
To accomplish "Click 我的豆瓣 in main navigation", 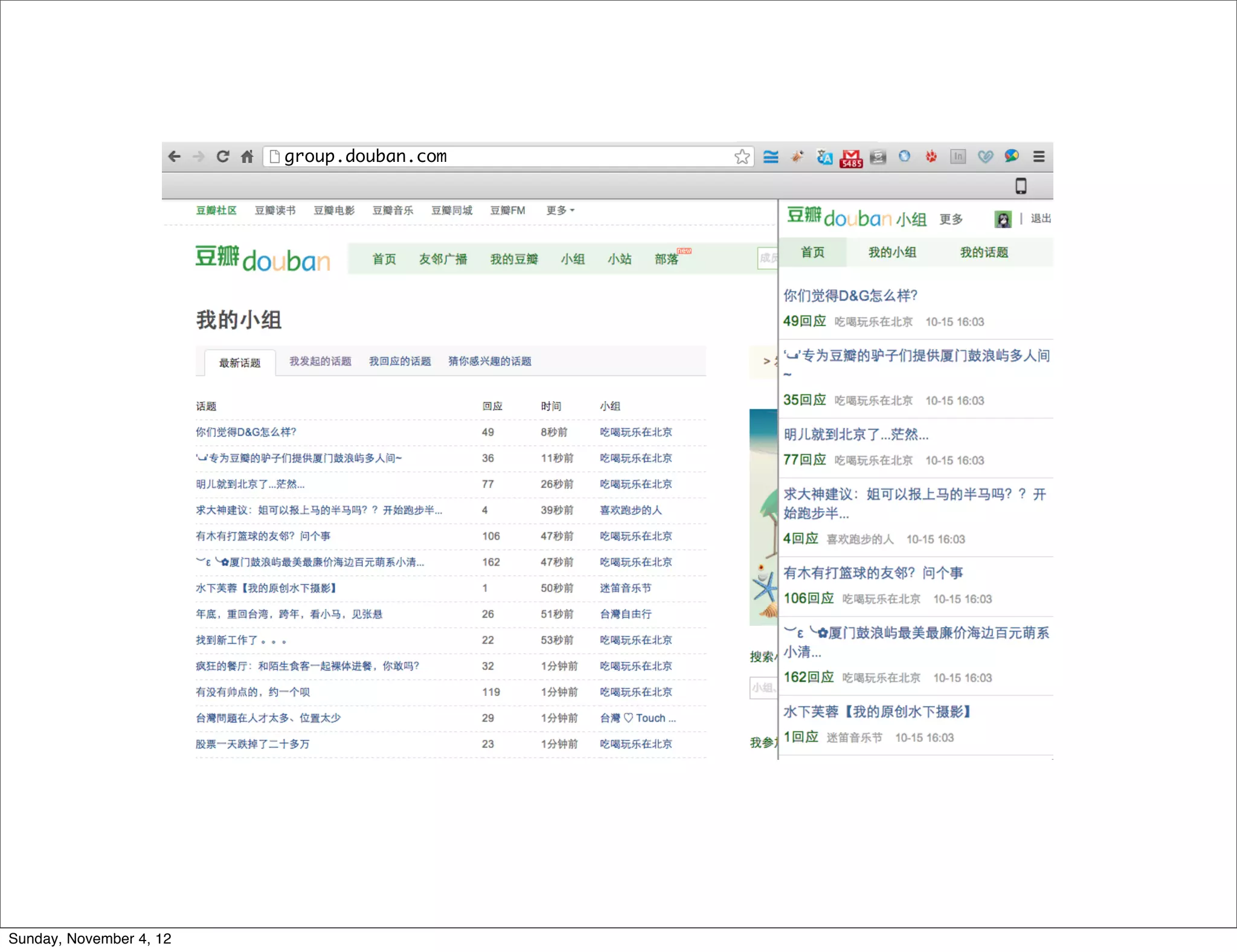I will pyautogui.click(x=514, y=259).
